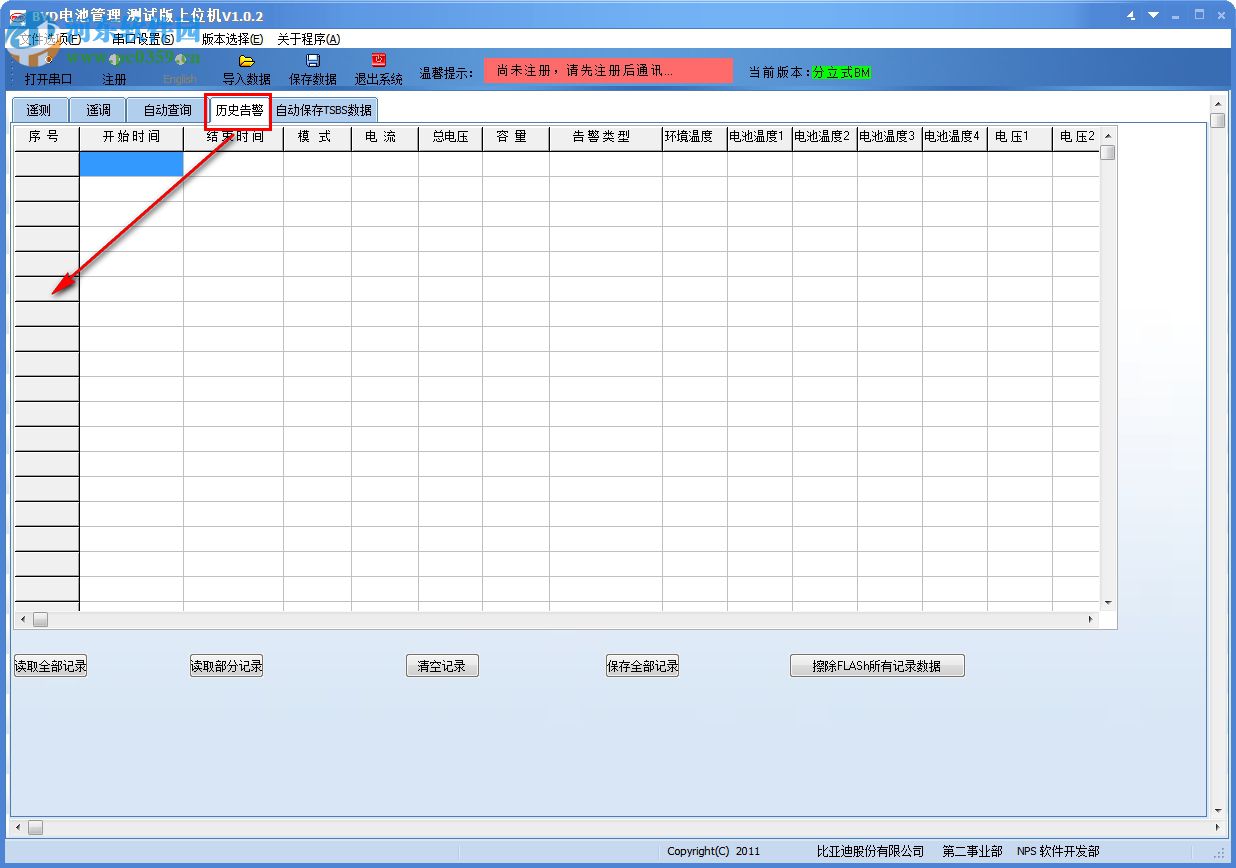Select the highlighted blue cell under 开始时间

[131, 164]
